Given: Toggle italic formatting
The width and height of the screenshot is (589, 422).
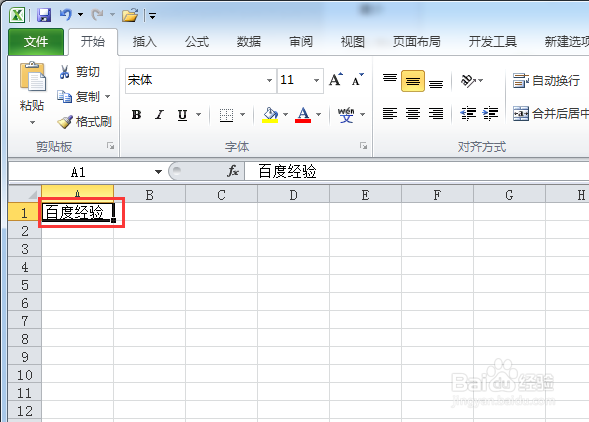Looking at the screenshot, I should [x=160, y=114].
